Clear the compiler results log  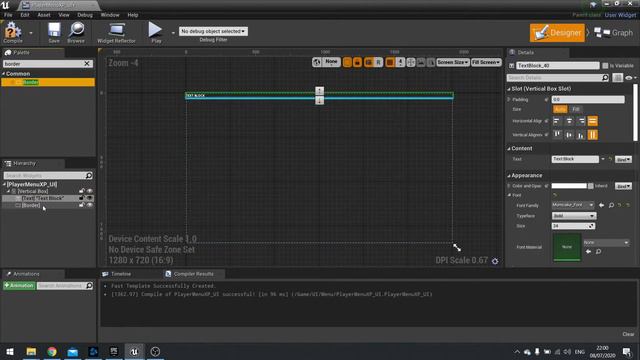(x=628, y=334)
